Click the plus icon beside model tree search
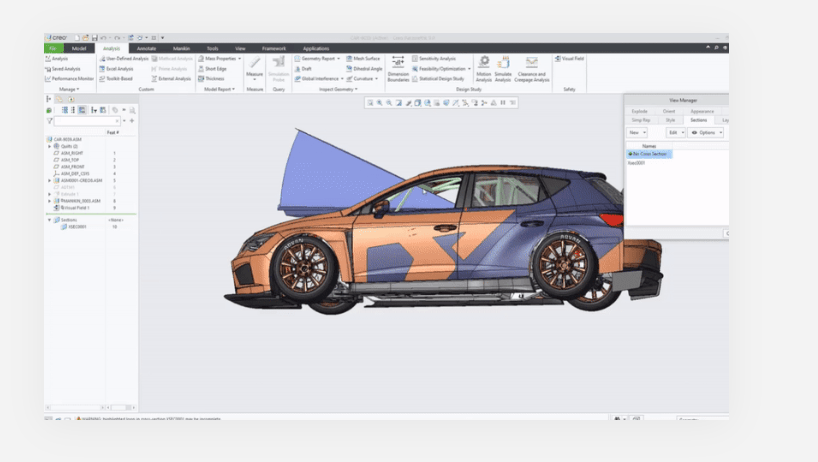Screen dimensions: 818x462 [132, 121]
